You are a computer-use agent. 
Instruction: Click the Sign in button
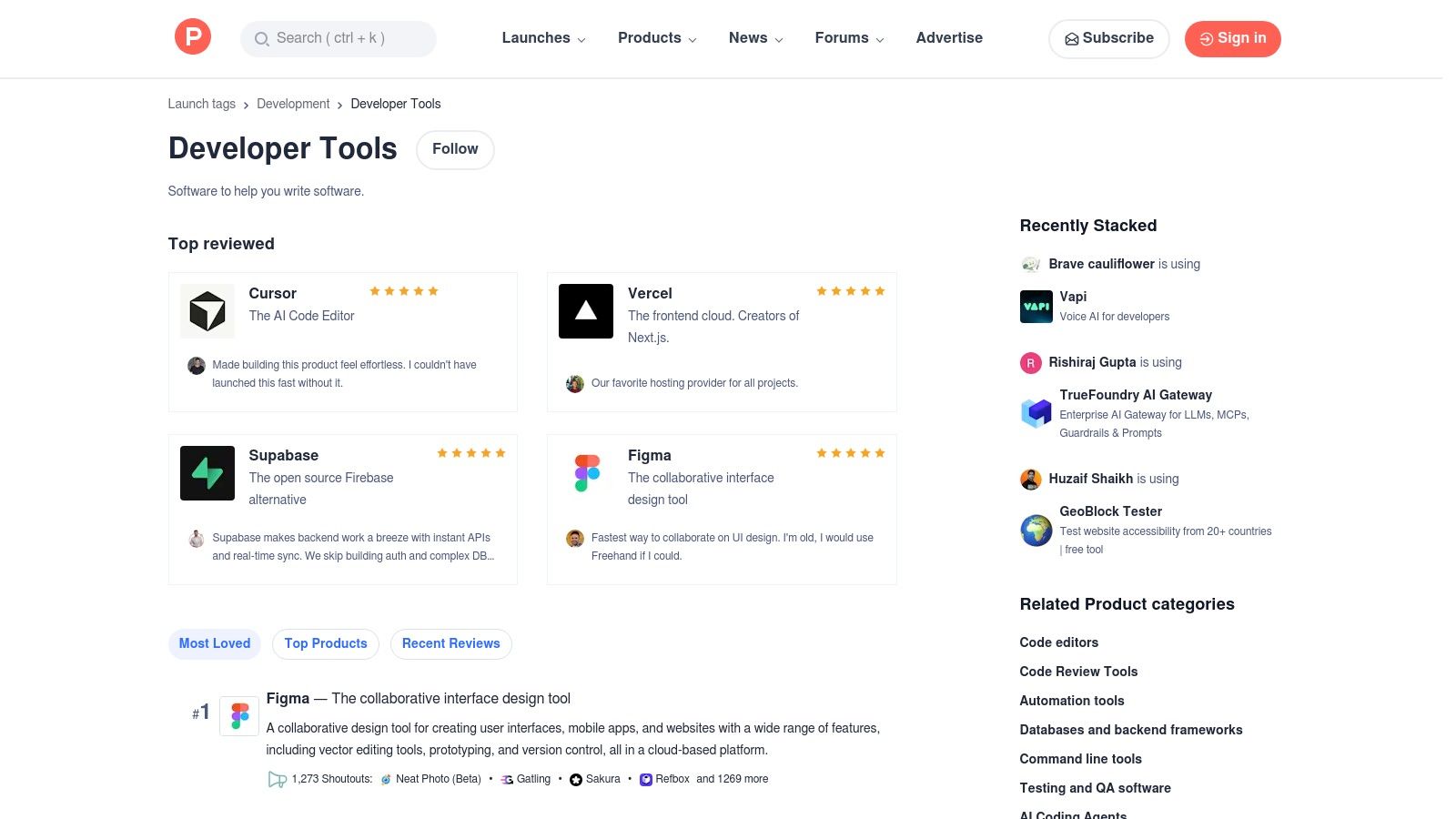click(1232, 38)
